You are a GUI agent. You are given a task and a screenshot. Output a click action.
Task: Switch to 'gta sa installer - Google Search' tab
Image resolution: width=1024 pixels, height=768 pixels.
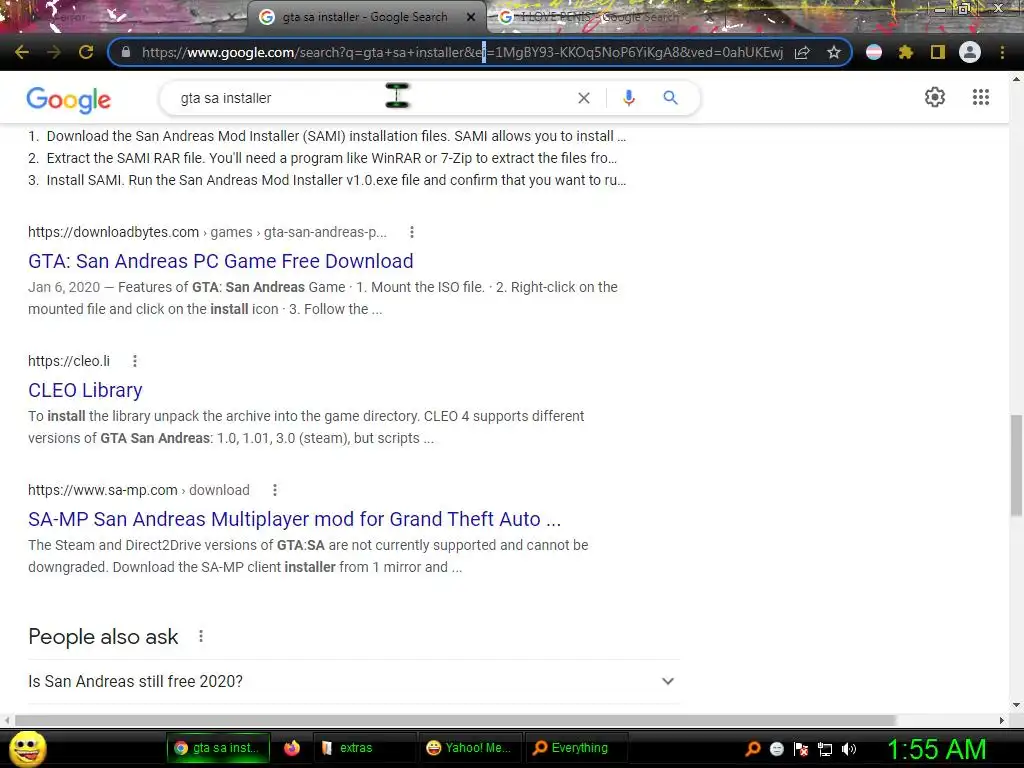click(x=366, y=18)
